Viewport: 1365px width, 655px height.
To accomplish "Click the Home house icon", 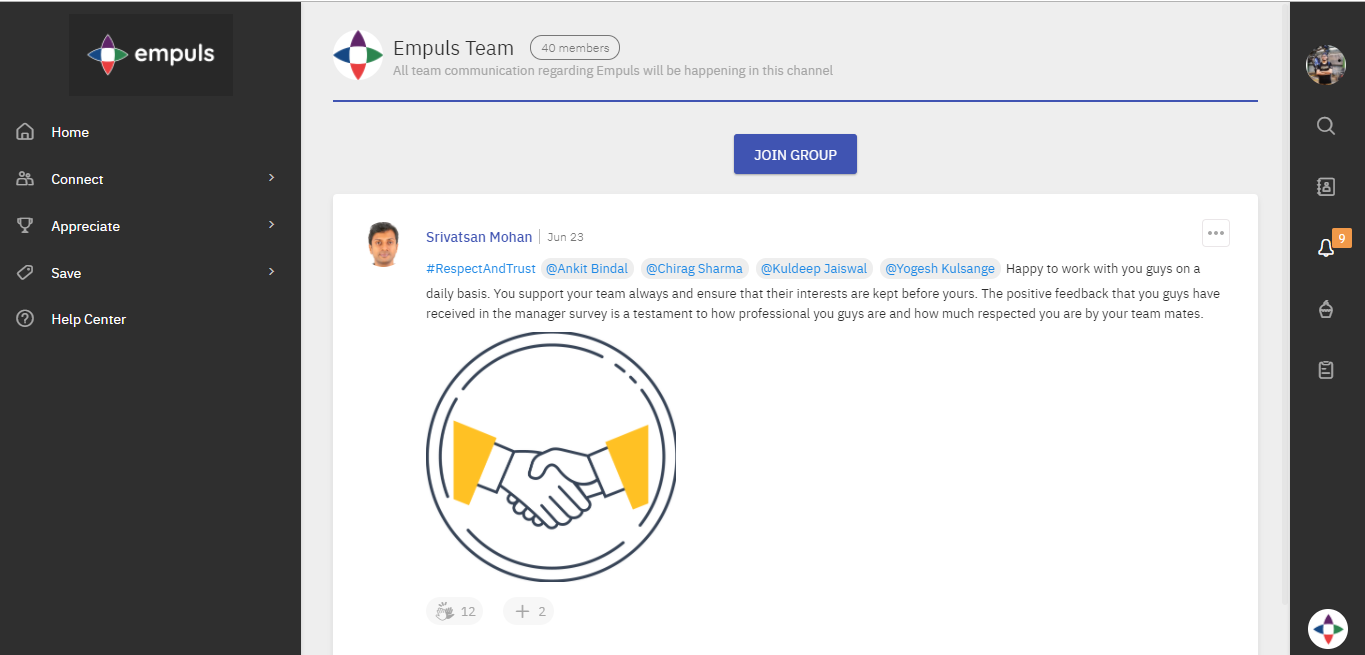I will pos(26,132).
